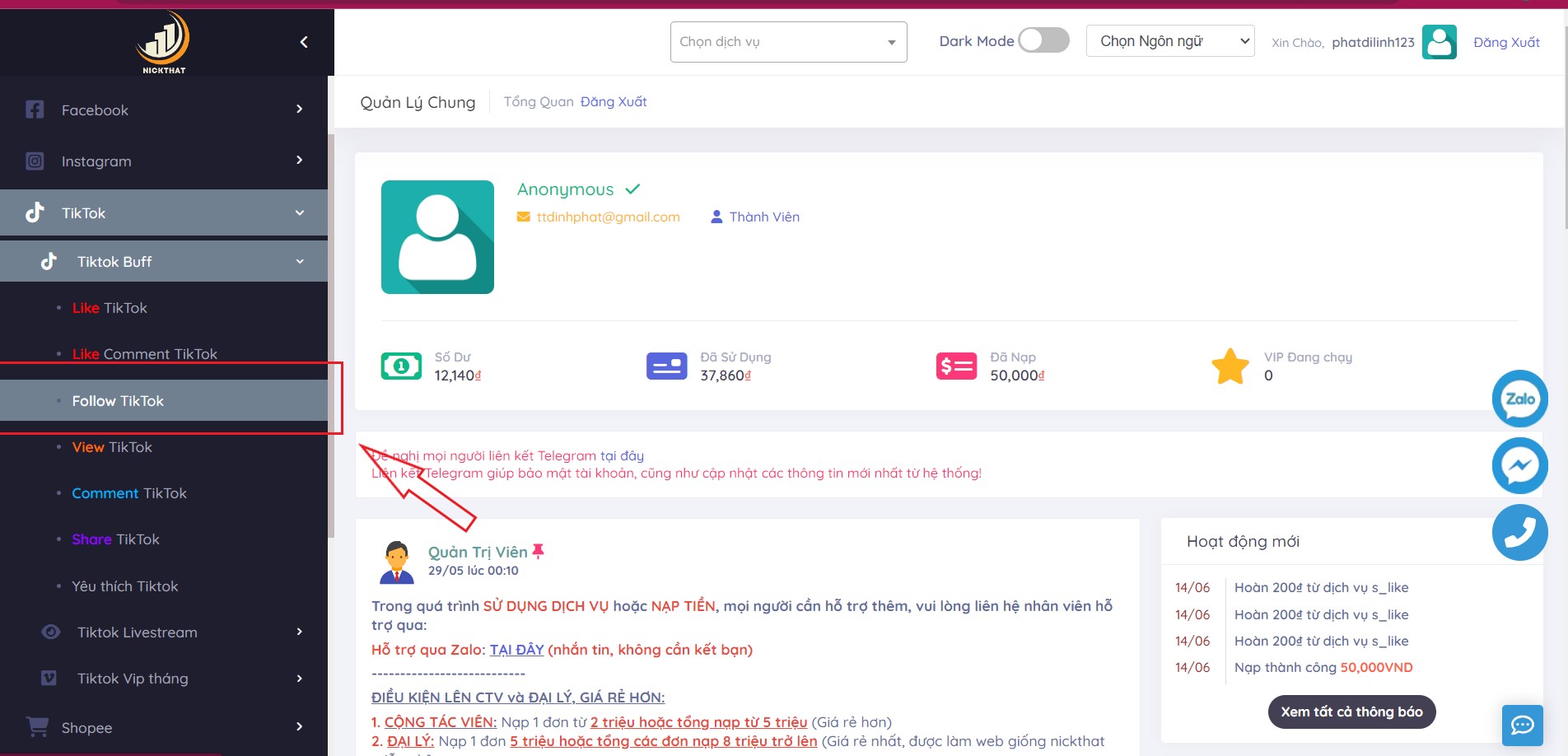The height and width of the screenshot is (756, 1568).
Task: Click the Đăng Xuất breadcrumb link
Action: point(614,101)
